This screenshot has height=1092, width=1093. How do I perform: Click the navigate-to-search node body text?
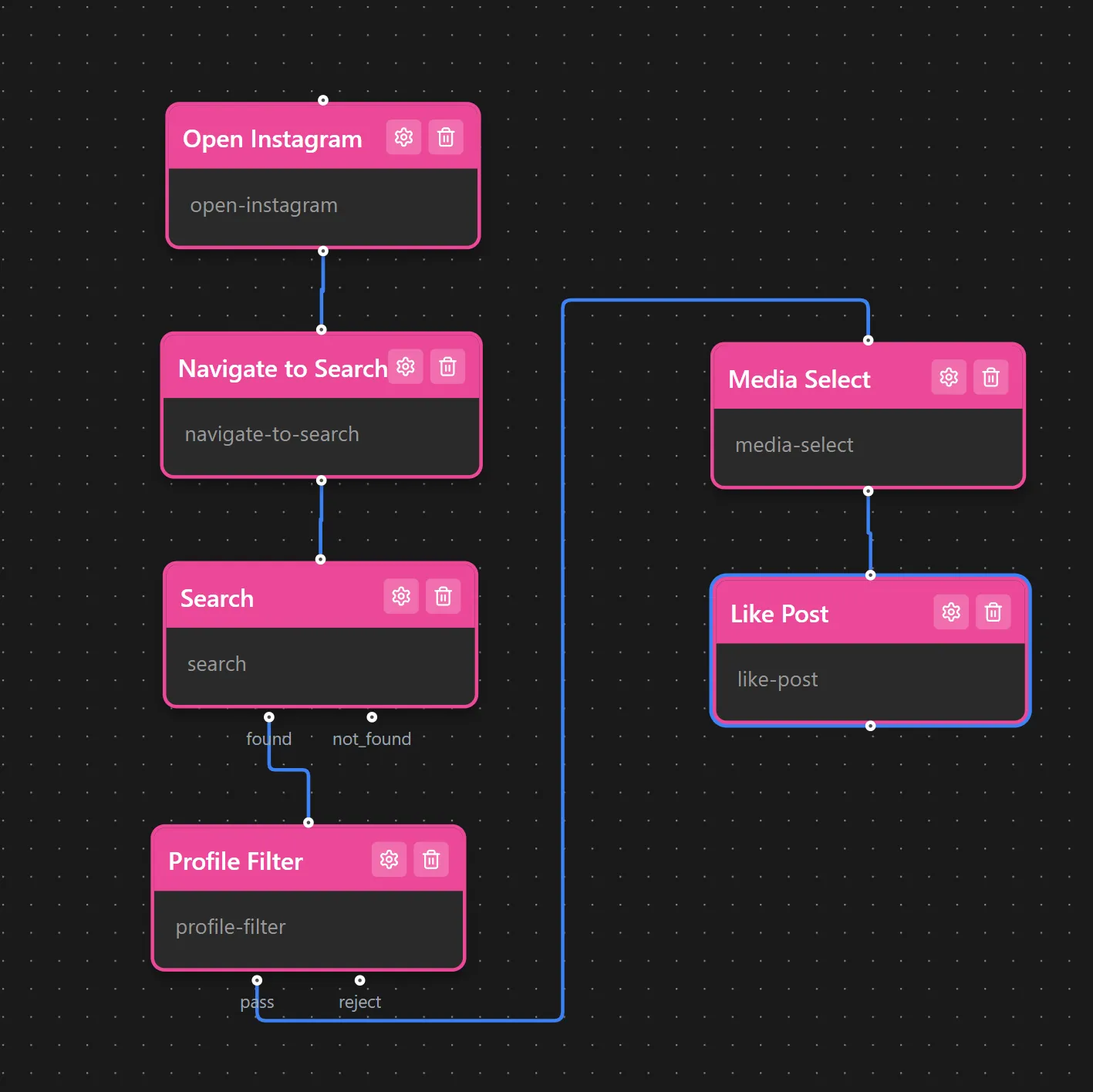coord(272,434)
